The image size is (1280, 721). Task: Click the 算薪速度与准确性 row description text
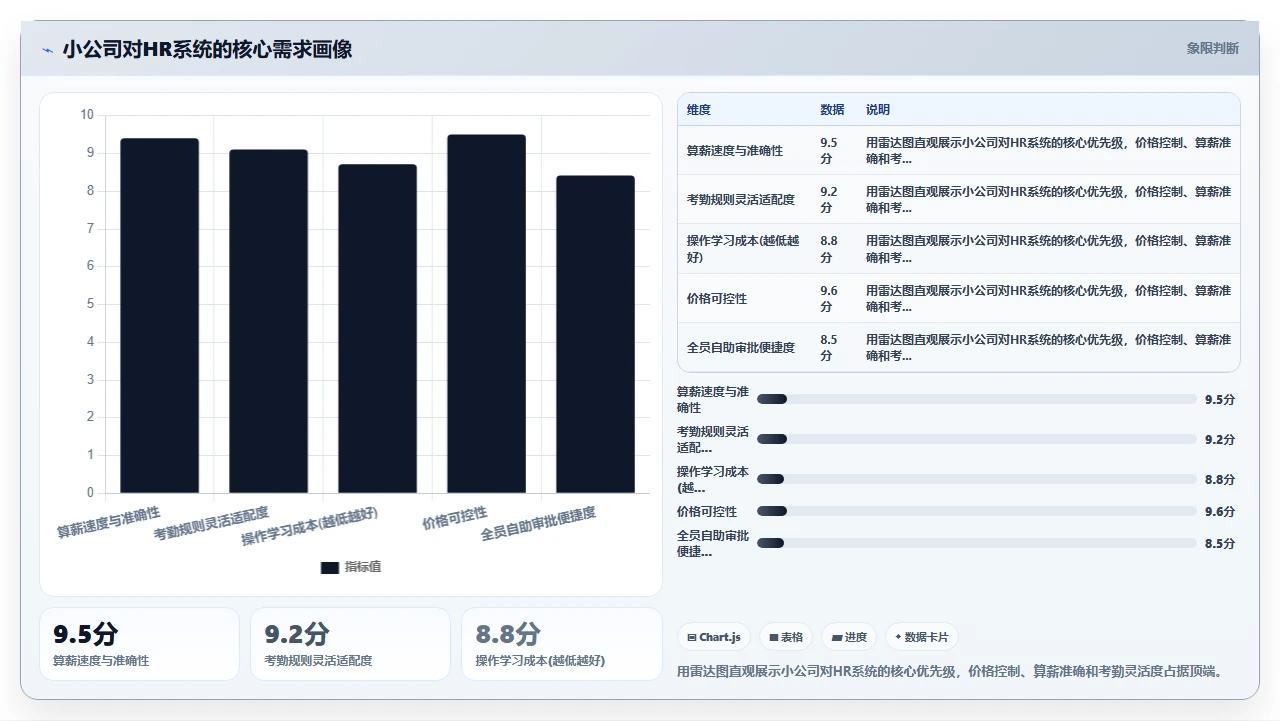[x=1048, y=151]
